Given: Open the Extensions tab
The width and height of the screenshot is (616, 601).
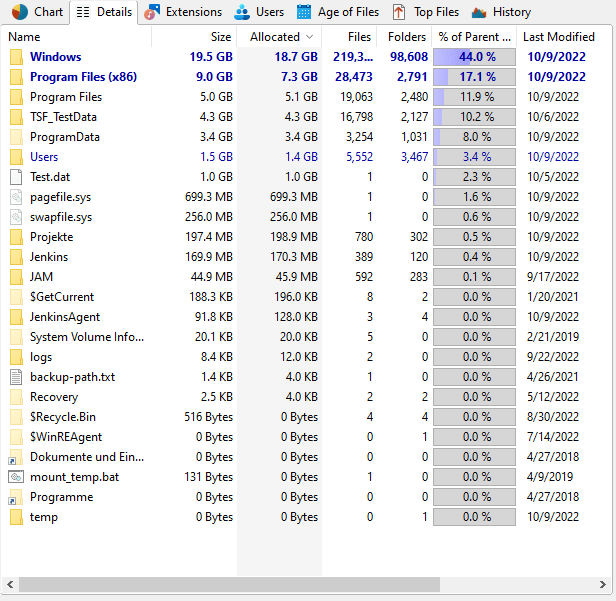Looking at the screenshot, I should (182, 12).
